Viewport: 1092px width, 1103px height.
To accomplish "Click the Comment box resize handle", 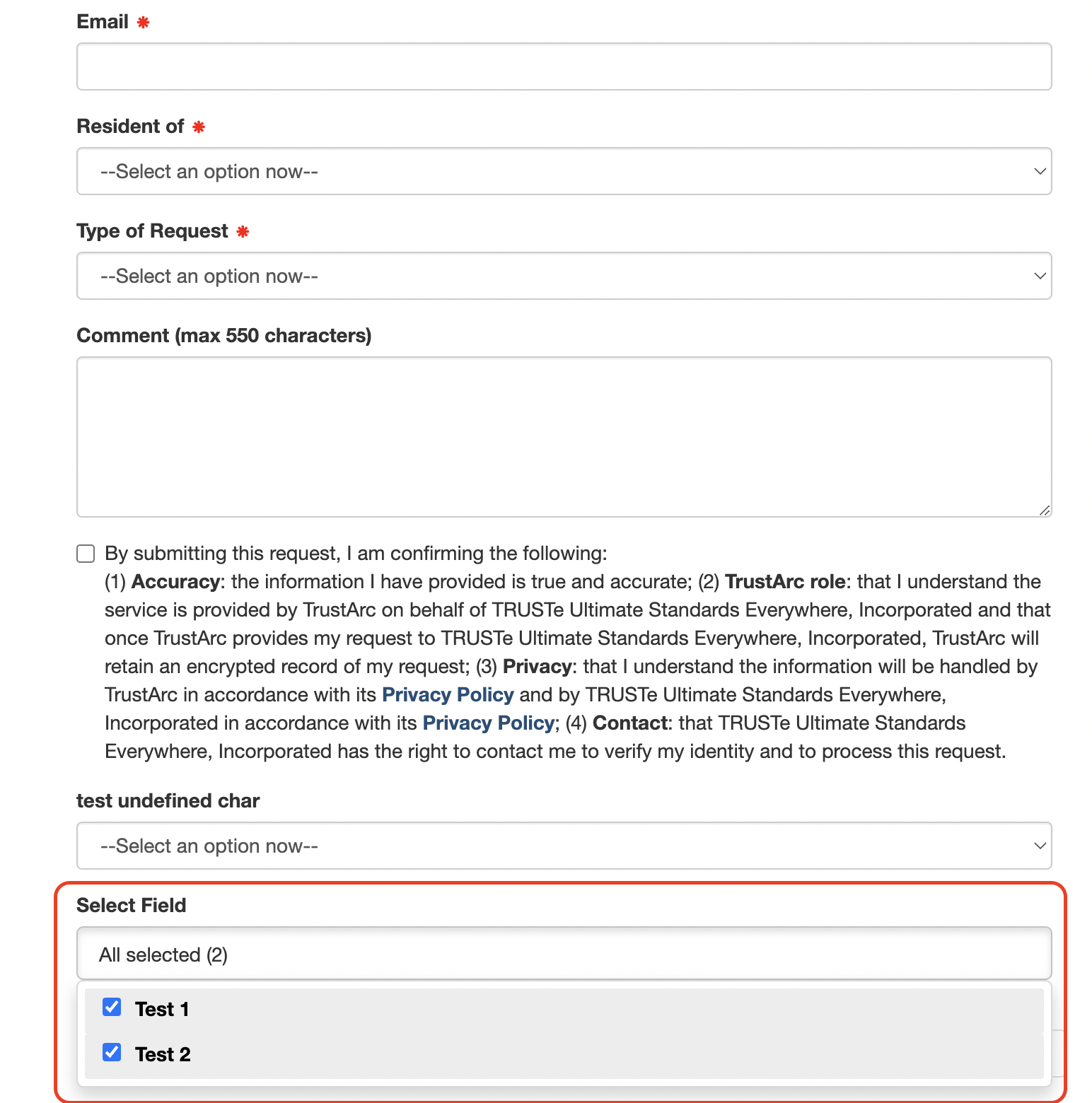I will click(1045, 510).
